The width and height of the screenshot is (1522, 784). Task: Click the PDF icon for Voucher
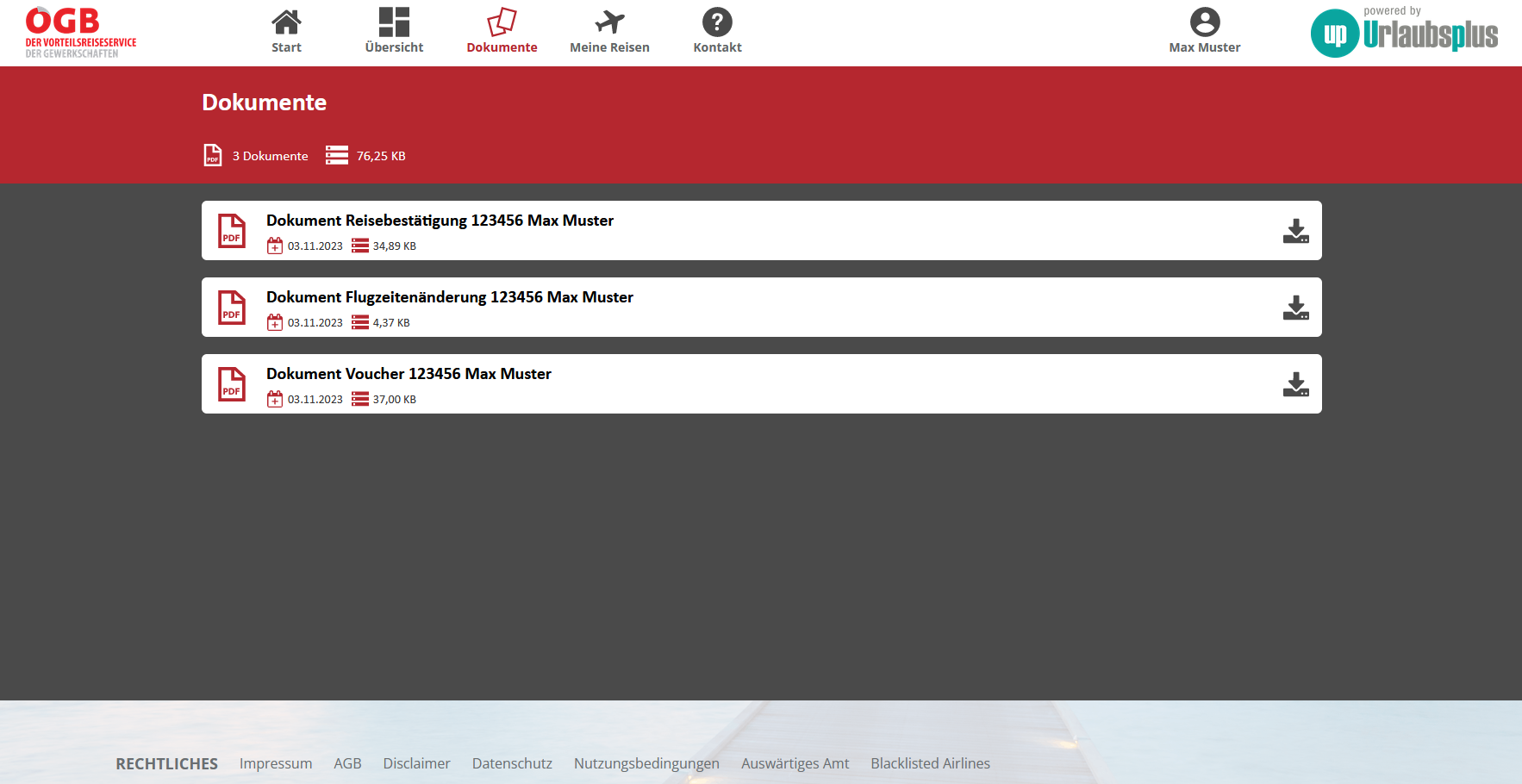click(232, 384)
